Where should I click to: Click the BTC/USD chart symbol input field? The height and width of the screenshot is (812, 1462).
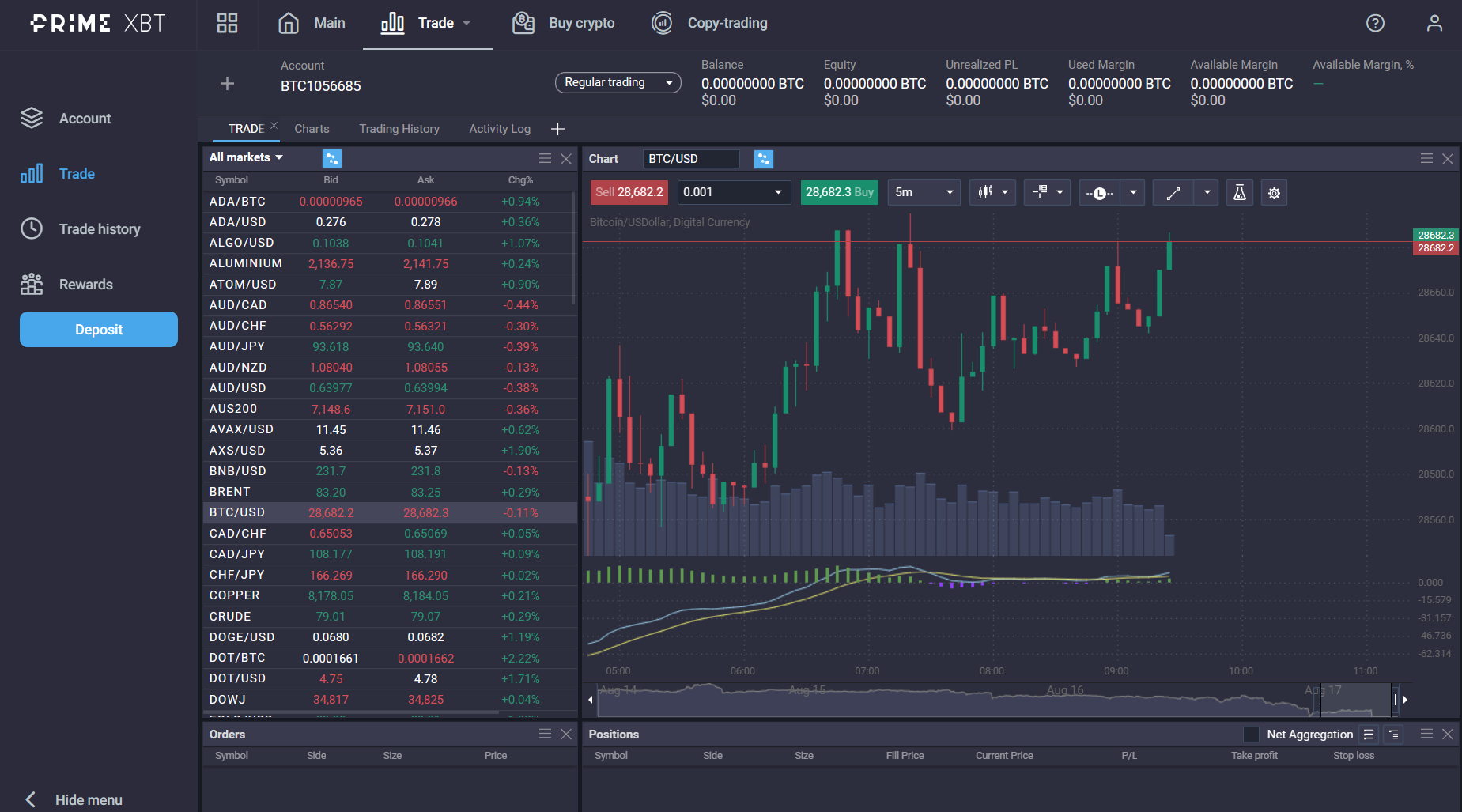[x=691, y=159]
